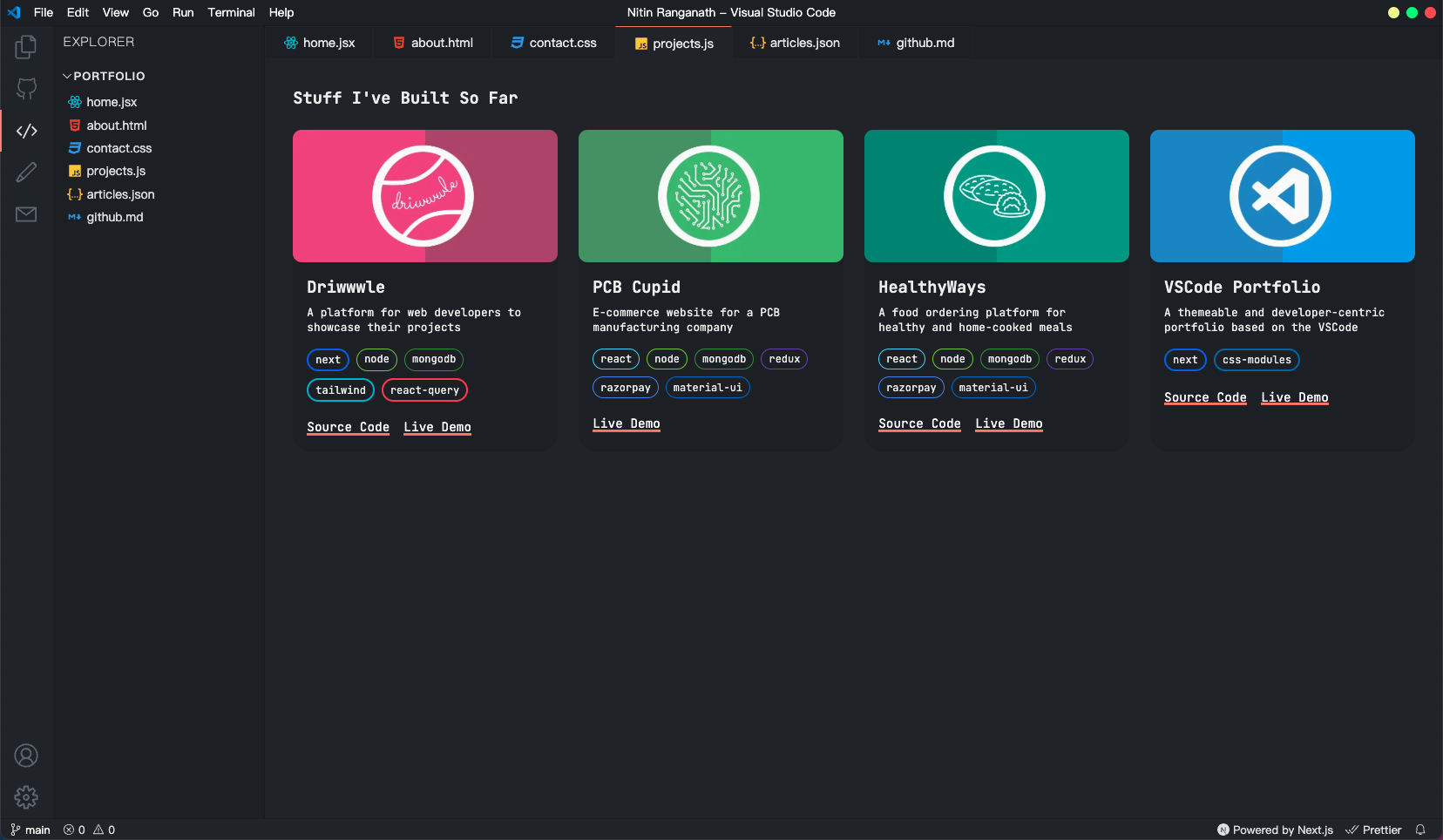Switch to the contact.css tab
This screenshot has height=840, width=1443.
click(553, 43)
